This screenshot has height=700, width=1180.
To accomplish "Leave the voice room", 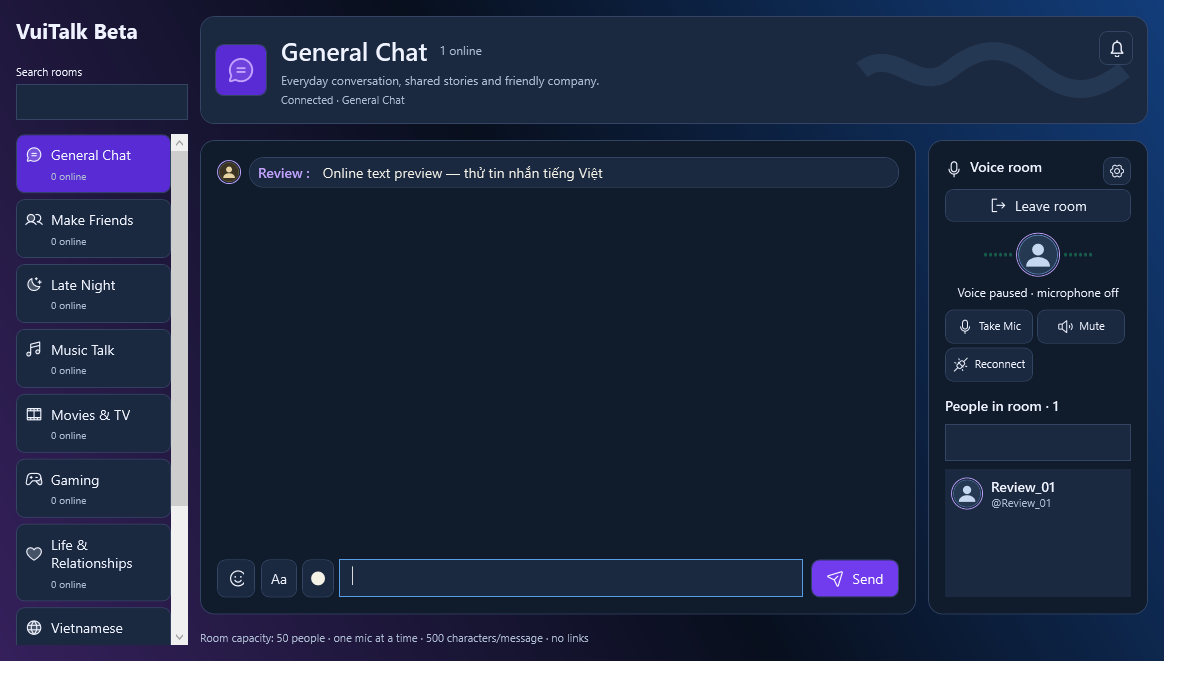I will 1038,206.
